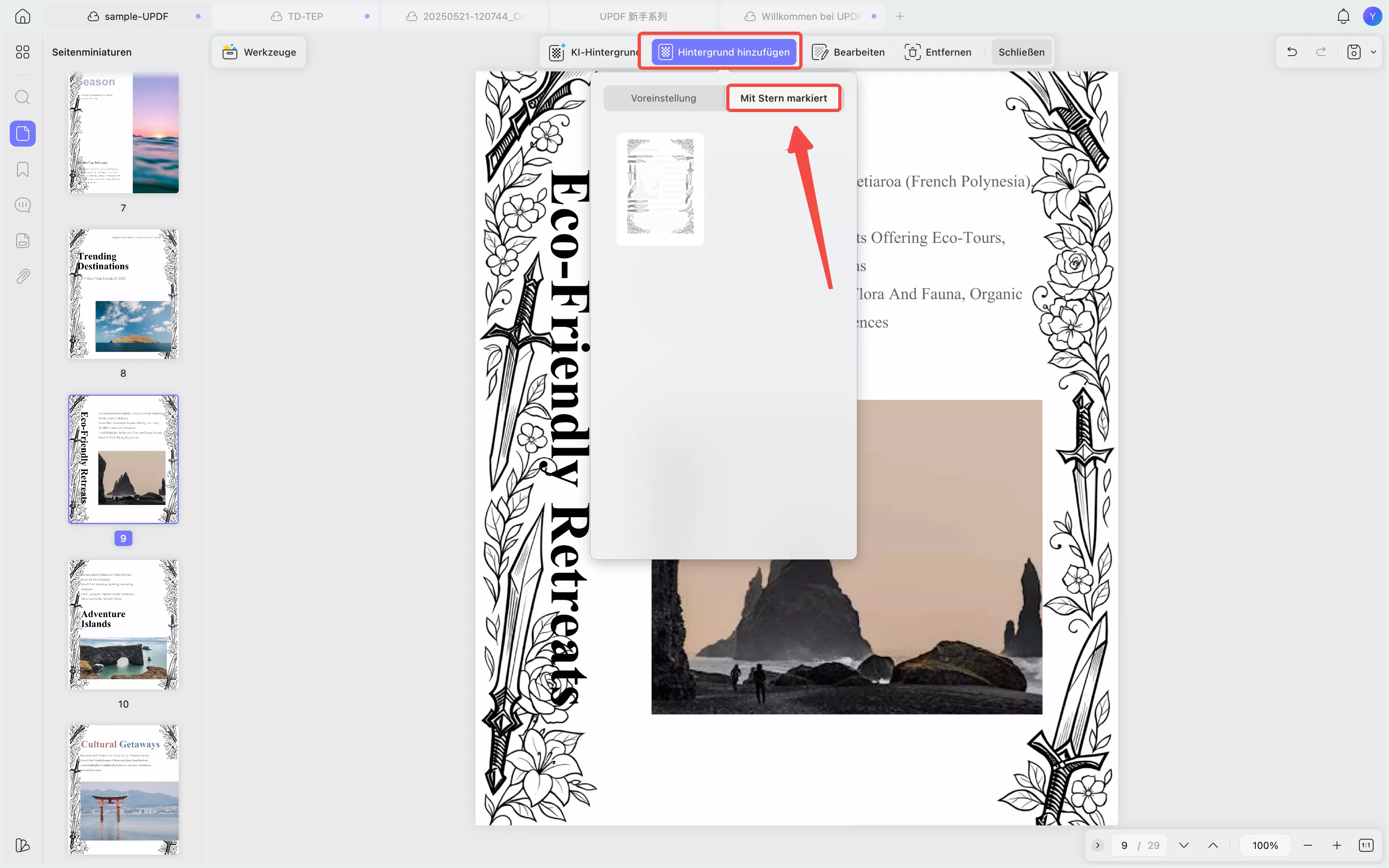The width and height of the screenshot is (1389, 868).
Task: Open the search panel in sidebar
Action: point(22,97)
